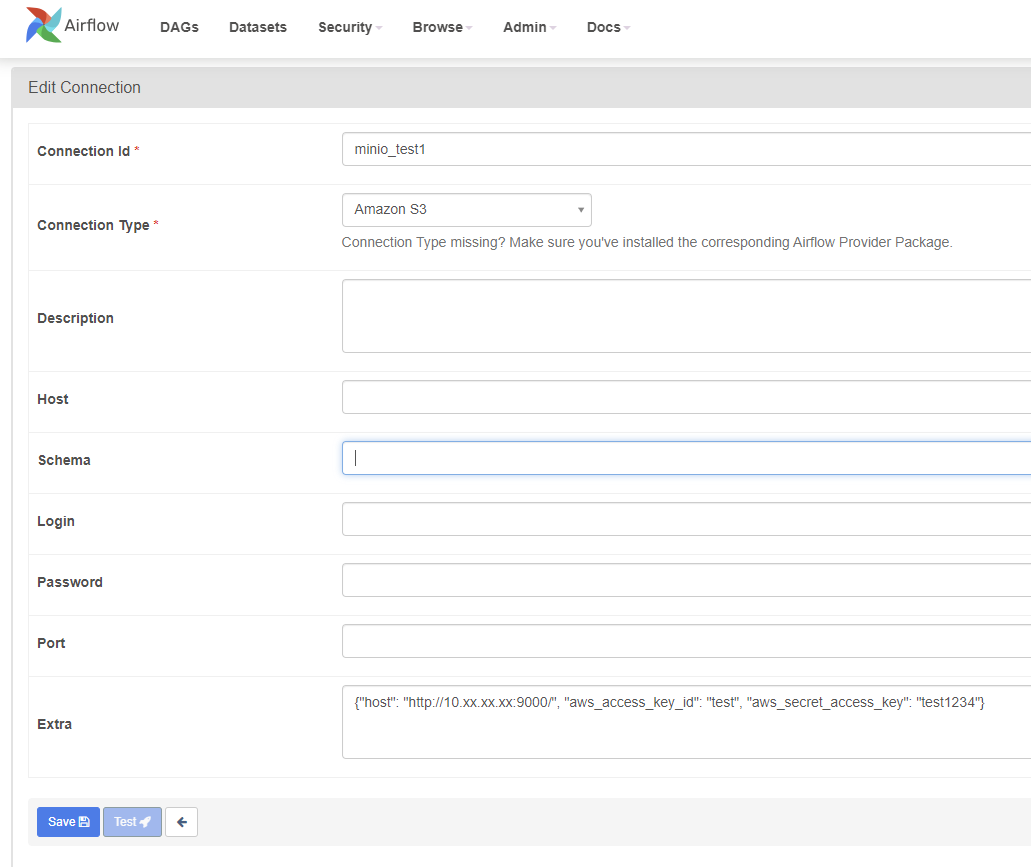Click the Password field label
Viewport: 1031px width, 867px height.
click(70, 582)
